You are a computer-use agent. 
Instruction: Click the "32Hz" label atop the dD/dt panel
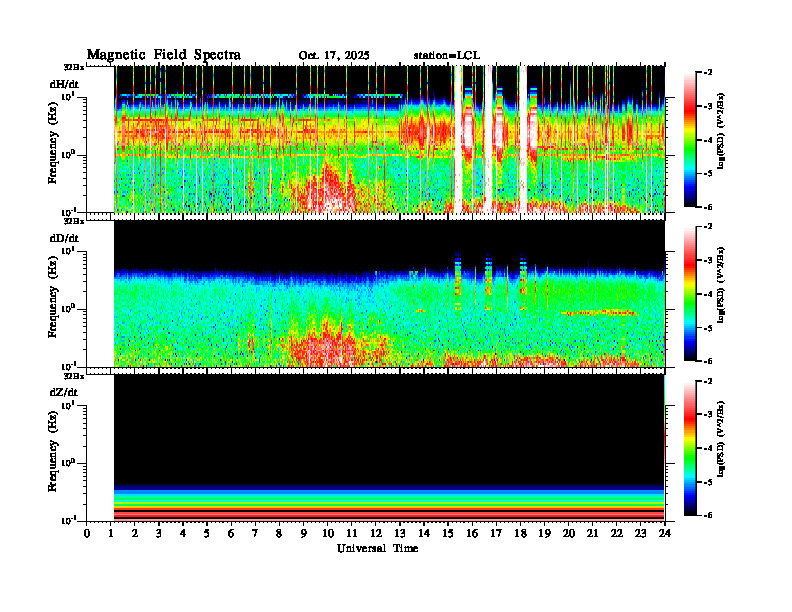(74, 221)
